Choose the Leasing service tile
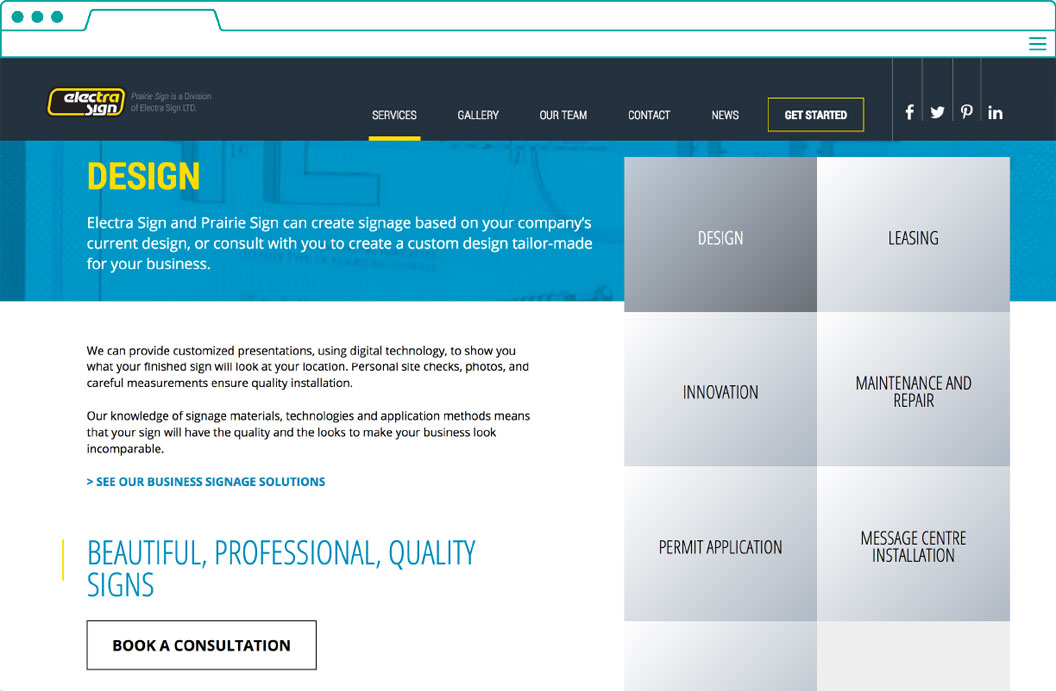 [913, 236]
